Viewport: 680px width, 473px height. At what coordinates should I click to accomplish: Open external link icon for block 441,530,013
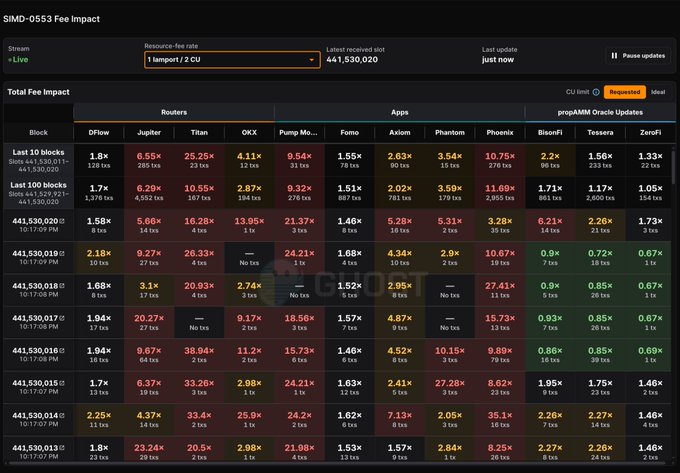(x=62, y=448)
